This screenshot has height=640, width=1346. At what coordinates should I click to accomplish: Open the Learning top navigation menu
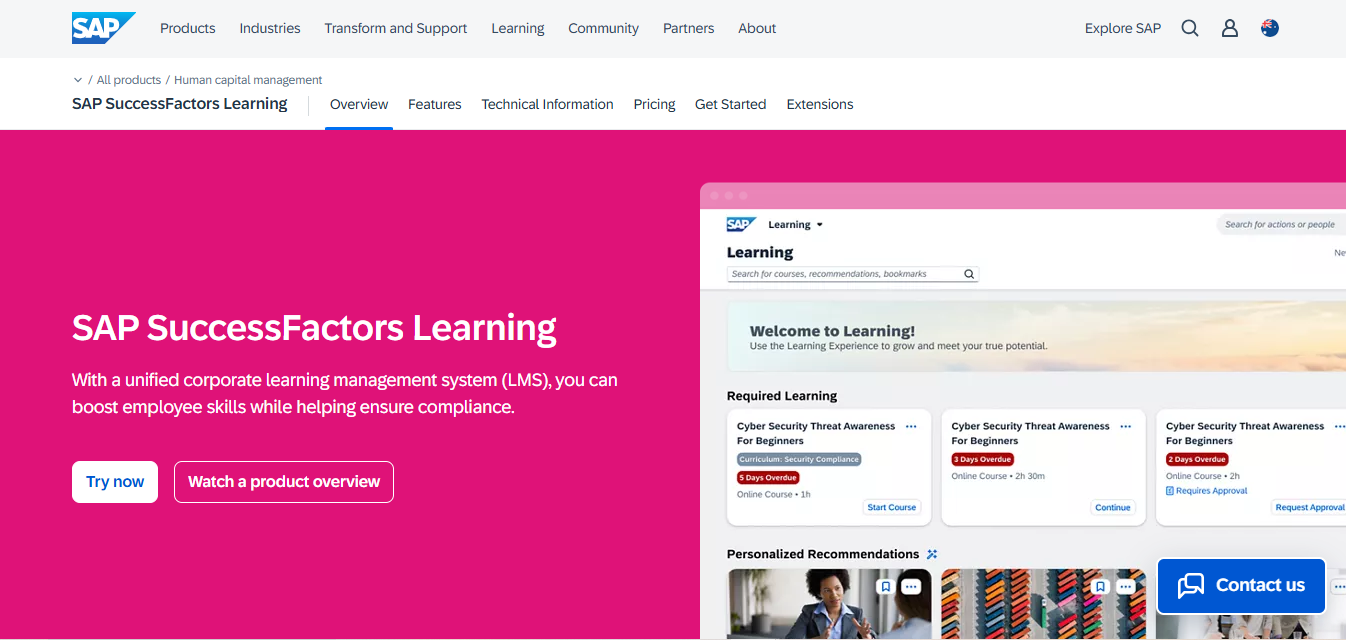(x=518, y=28)
